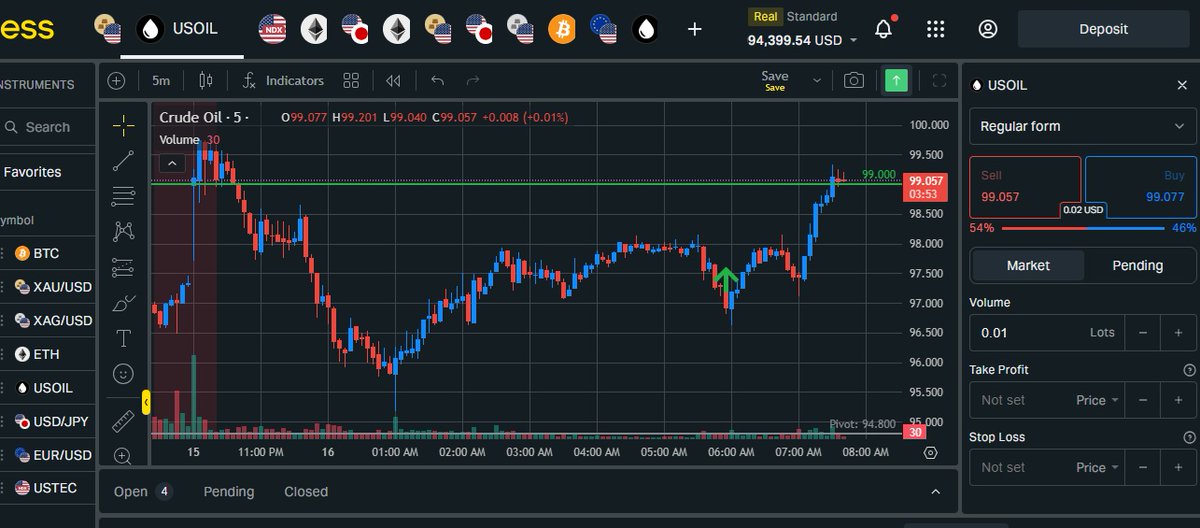
Task: Click the compare or add symbol plus icon
Action: click(x=117, y=80)
